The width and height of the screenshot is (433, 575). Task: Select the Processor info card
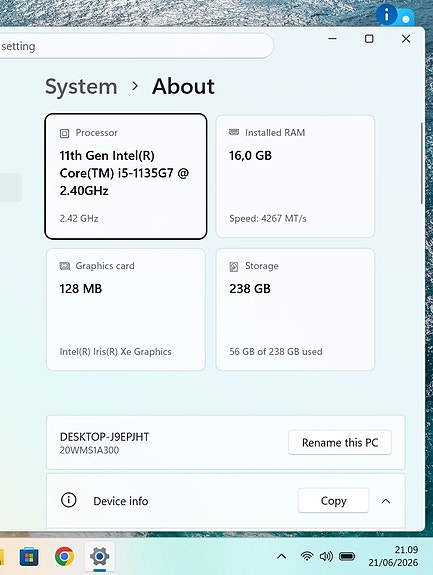click(126, 176)
